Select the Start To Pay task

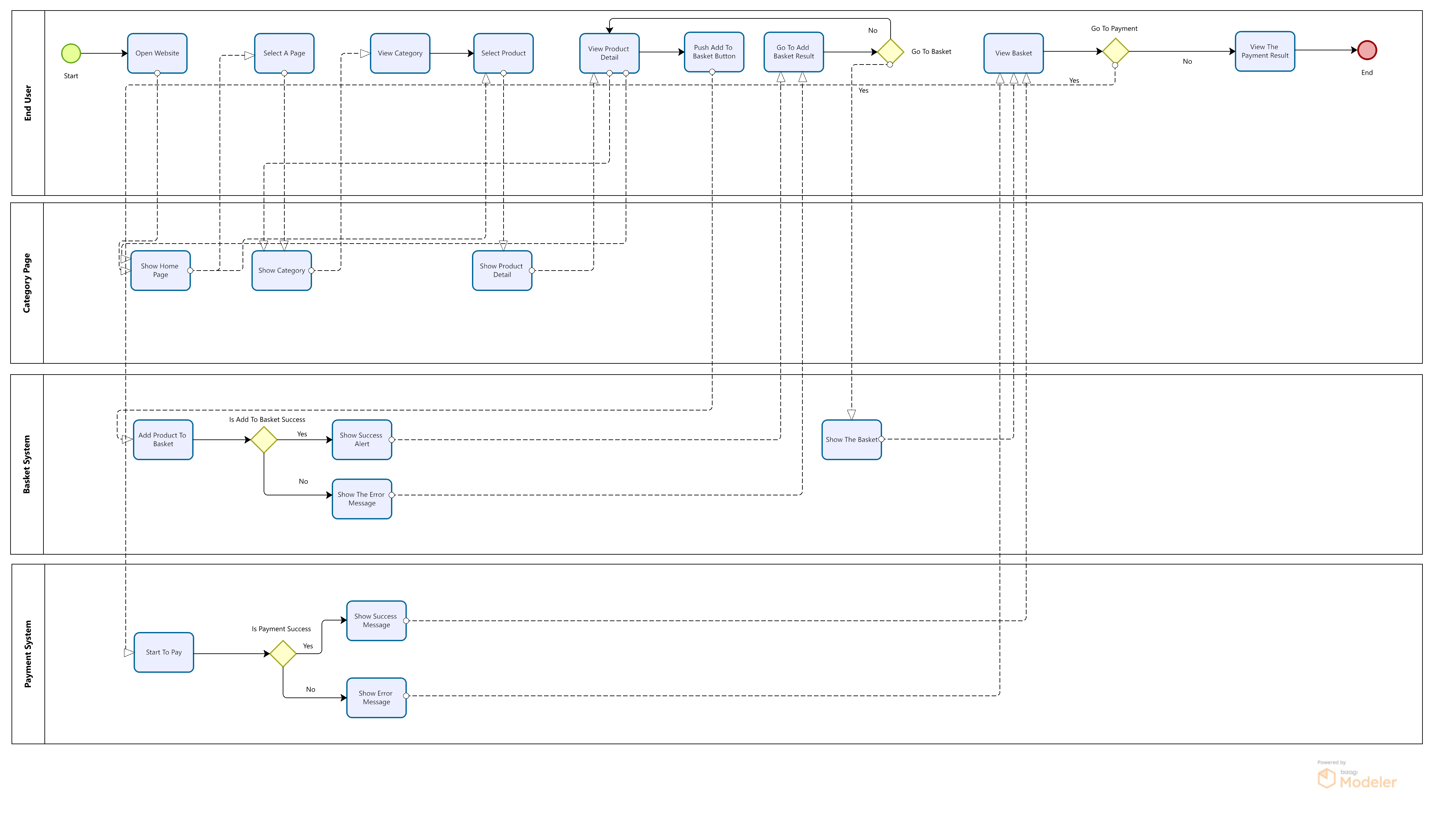click(164, 652)
